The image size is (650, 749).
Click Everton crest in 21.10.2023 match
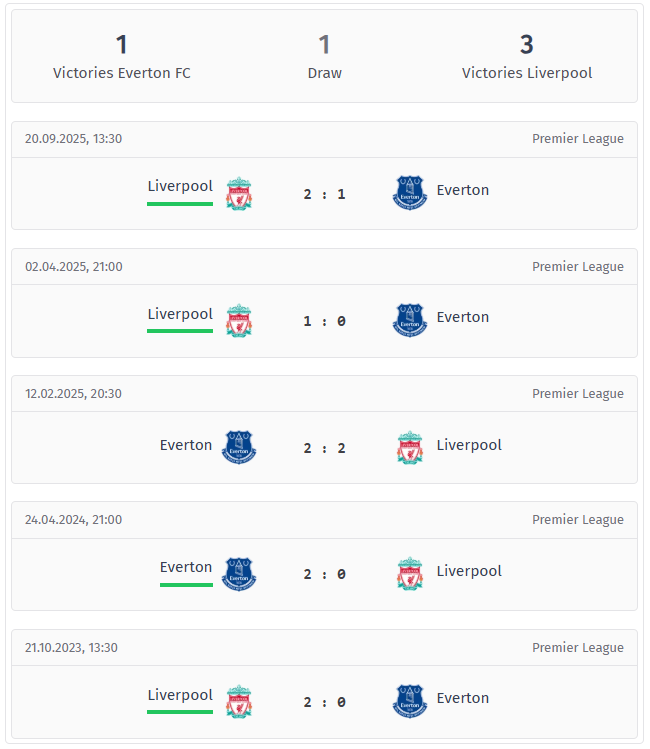click(410, 701)
